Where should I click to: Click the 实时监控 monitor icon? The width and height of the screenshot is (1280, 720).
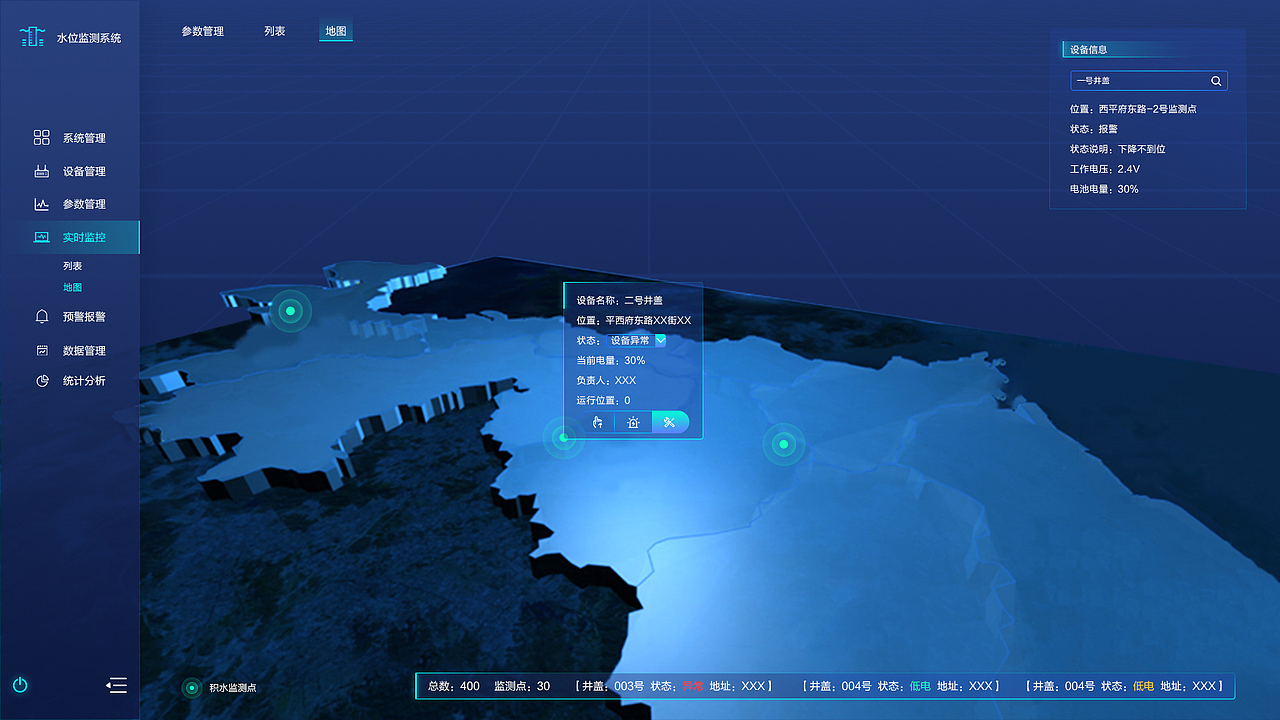click(41, 237)
